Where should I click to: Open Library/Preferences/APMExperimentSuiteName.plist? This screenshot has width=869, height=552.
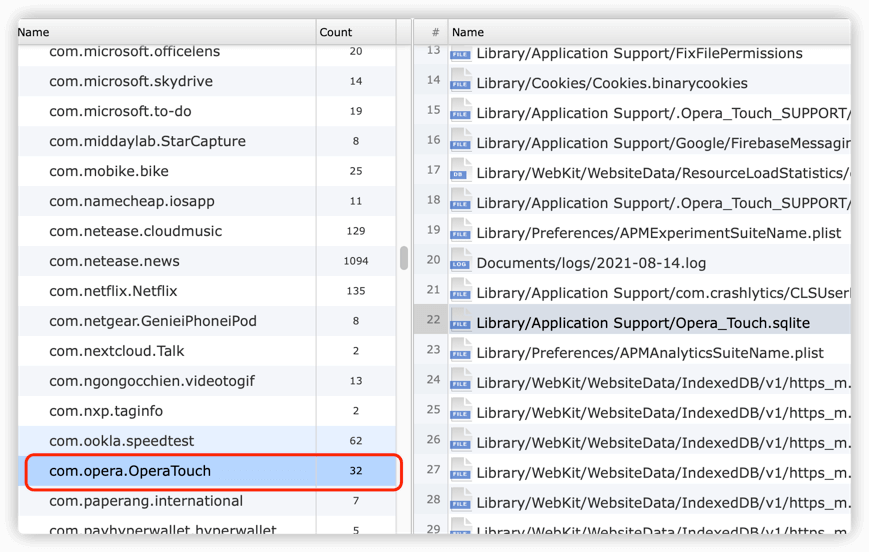659,233
